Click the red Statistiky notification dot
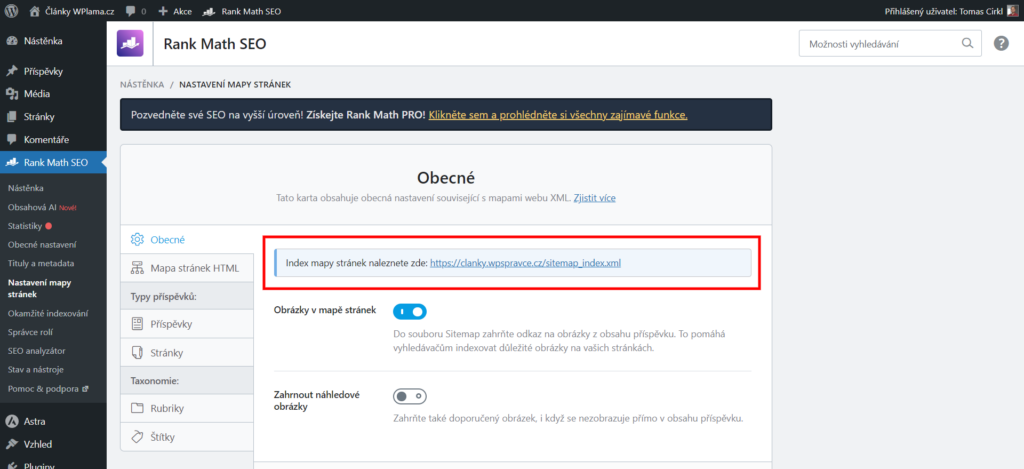The height and width of the screenshot is (469, 1024). click(48, 226)
